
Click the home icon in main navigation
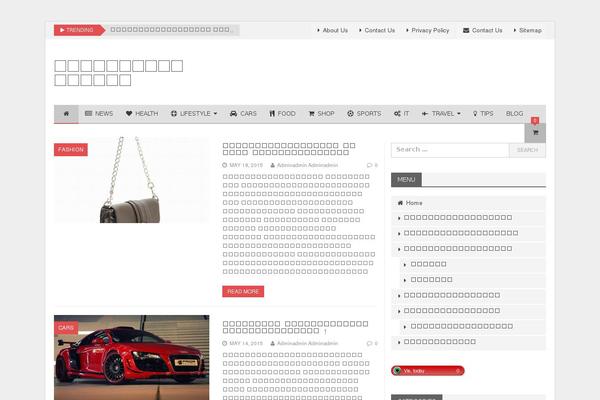click(x=66, y=114)
